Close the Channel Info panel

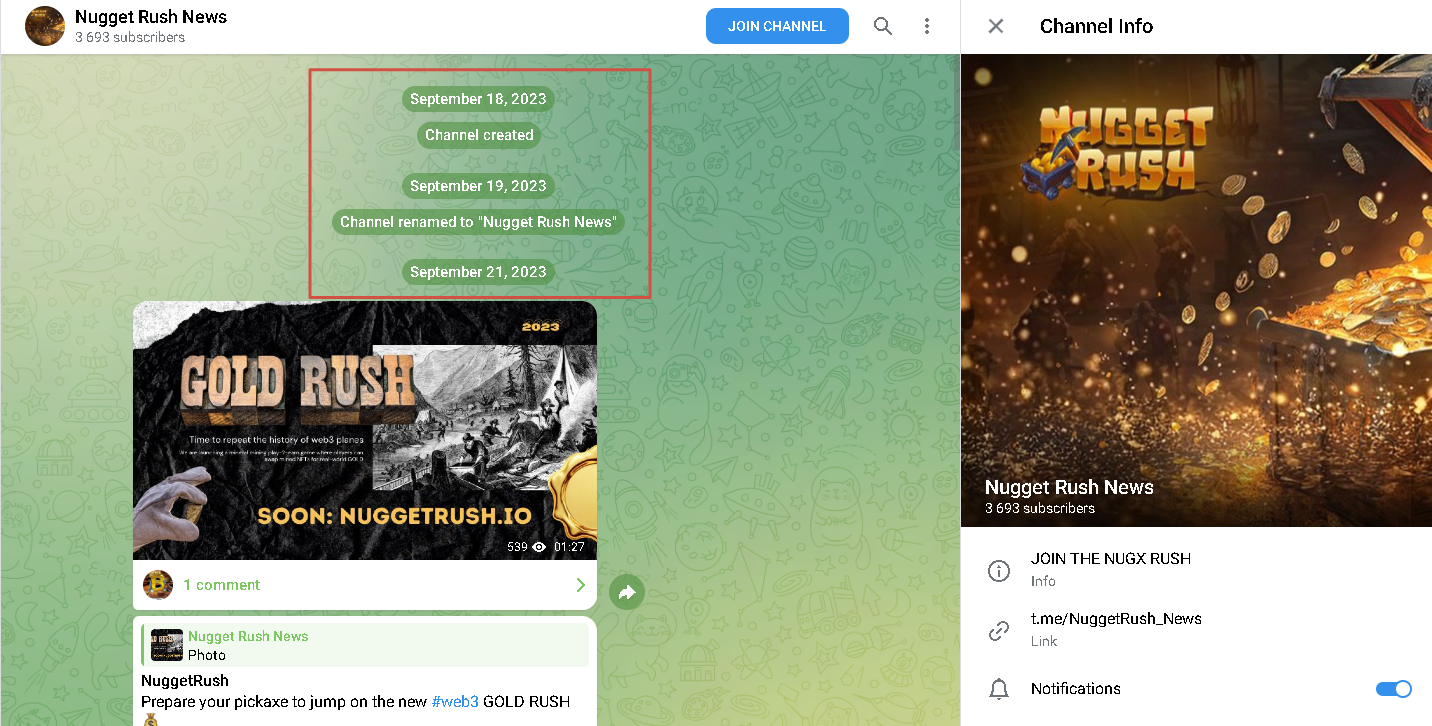point(996,26)
